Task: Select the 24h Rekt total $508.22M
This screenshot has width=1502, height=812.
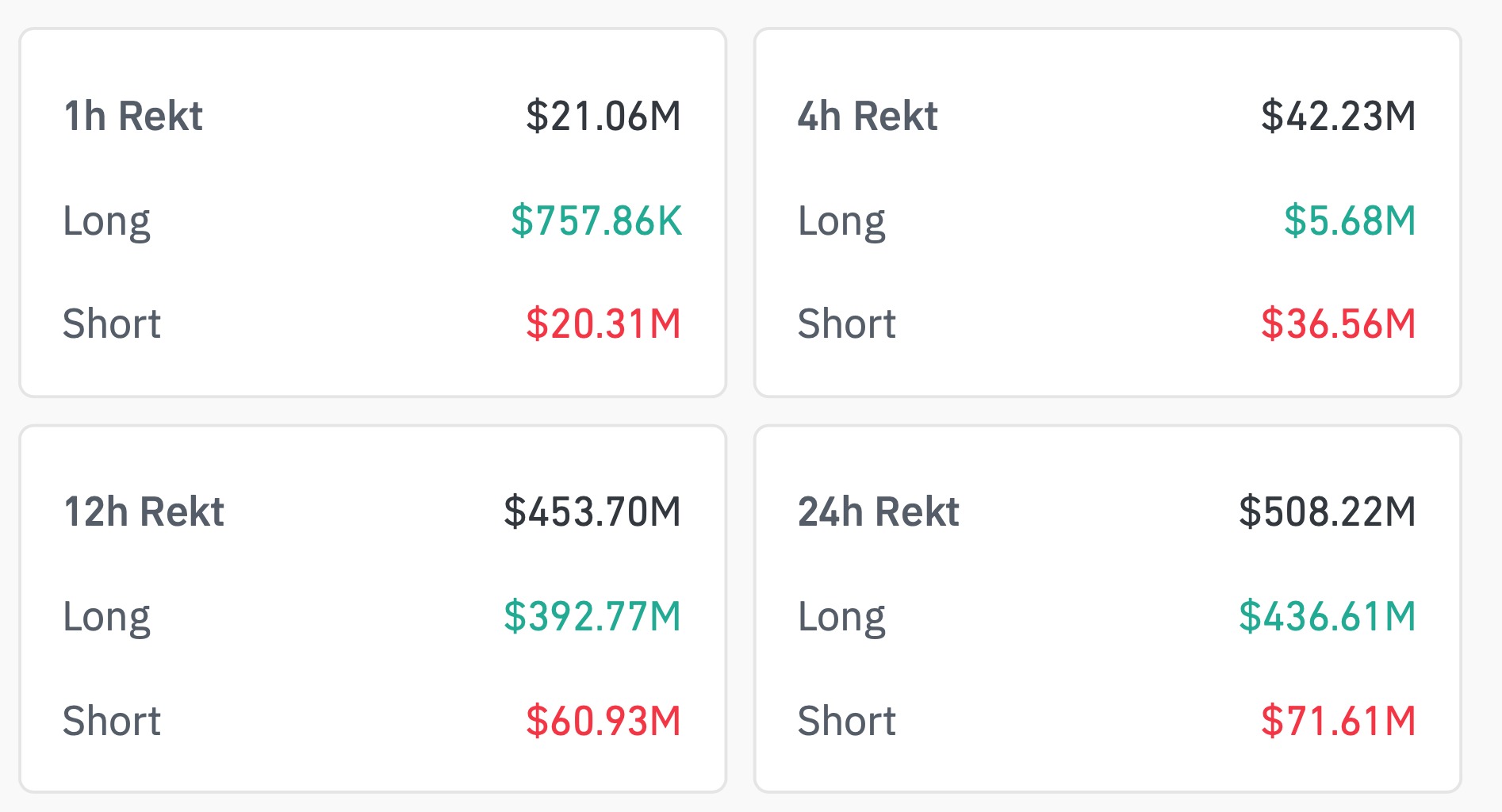Action: 1327,512
